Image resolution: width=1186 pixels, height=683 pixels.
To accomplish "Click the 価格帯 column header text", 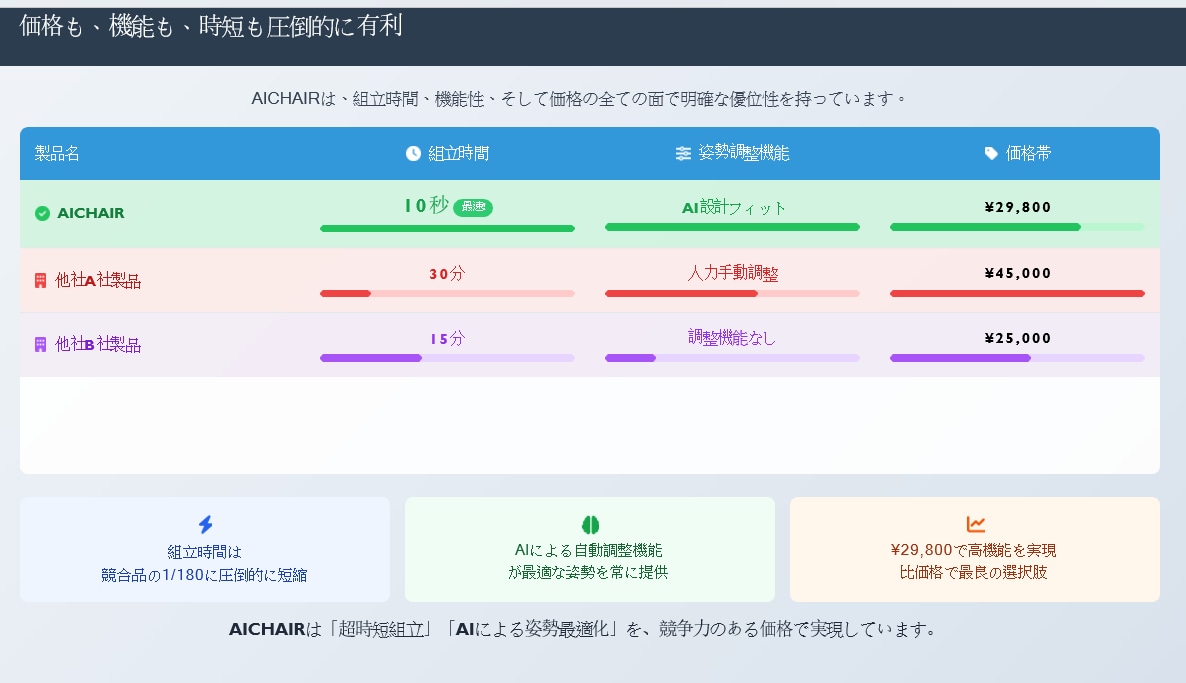I will tap(1028, 154).
